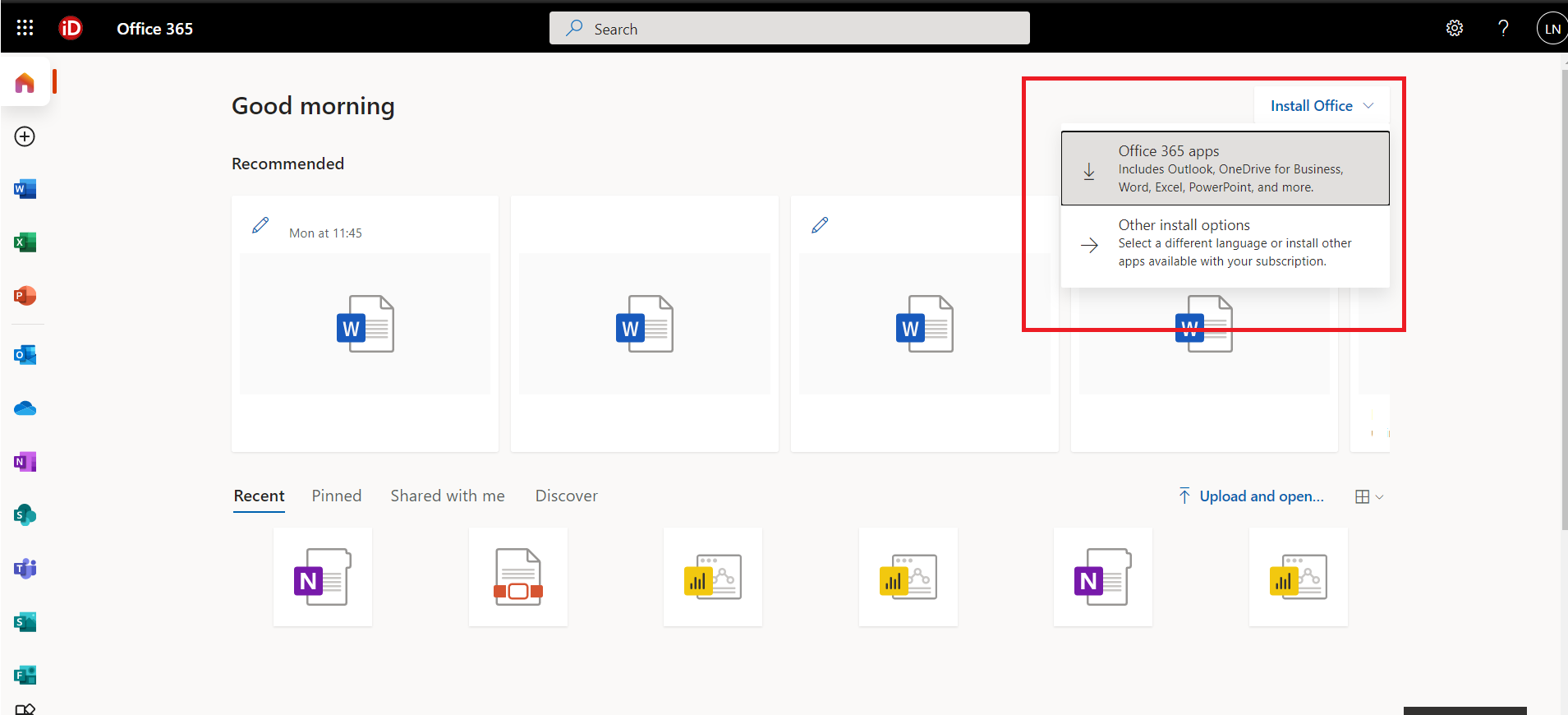Expand the Install Office dropdown

click(1322, 106)
